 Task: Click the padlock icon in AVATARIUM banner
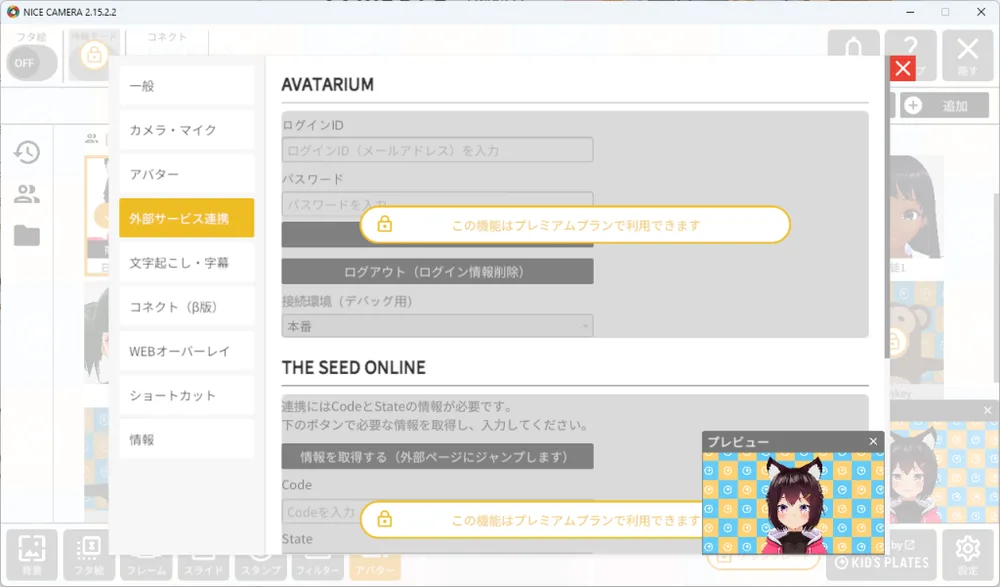tap(385, 224)
